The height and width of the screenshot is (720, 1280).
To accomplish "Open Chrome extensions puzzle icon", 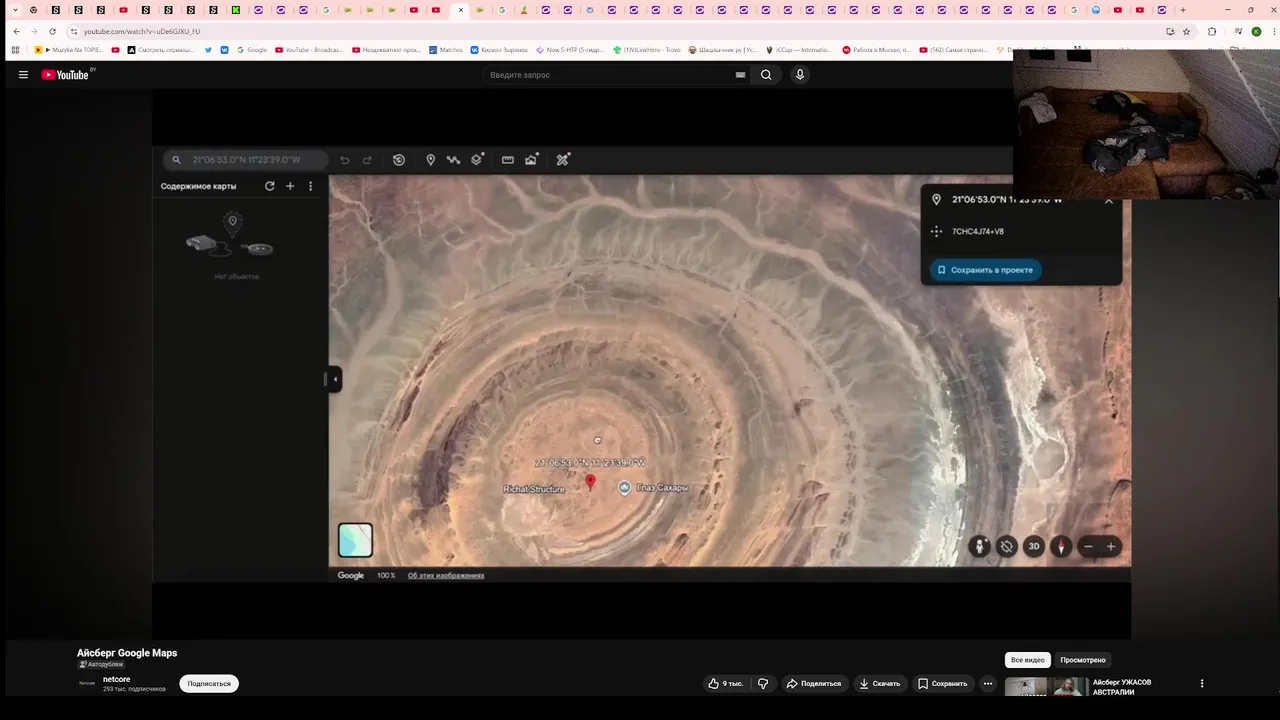I will (1212, 31).
